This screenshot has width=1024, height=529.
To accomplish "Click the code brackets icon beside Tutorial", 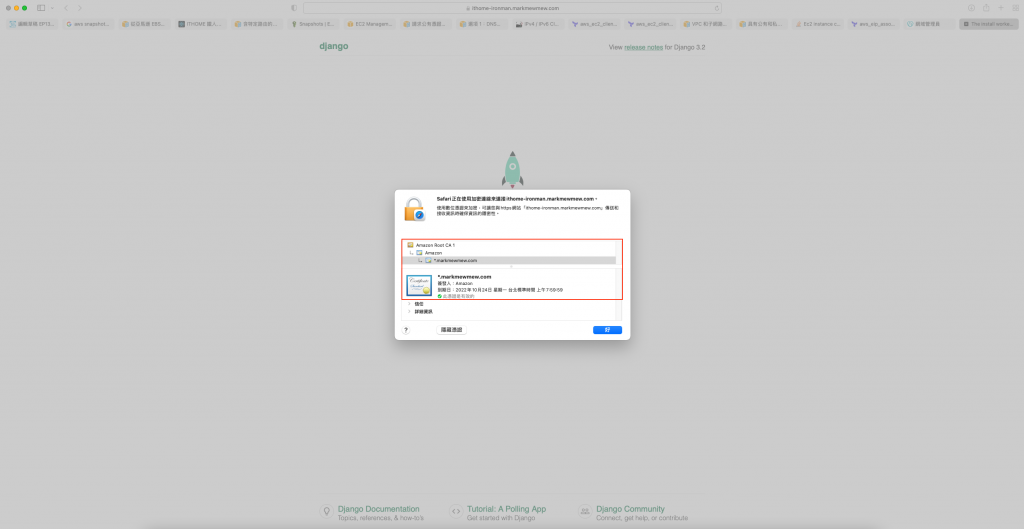I will point(456,512).
